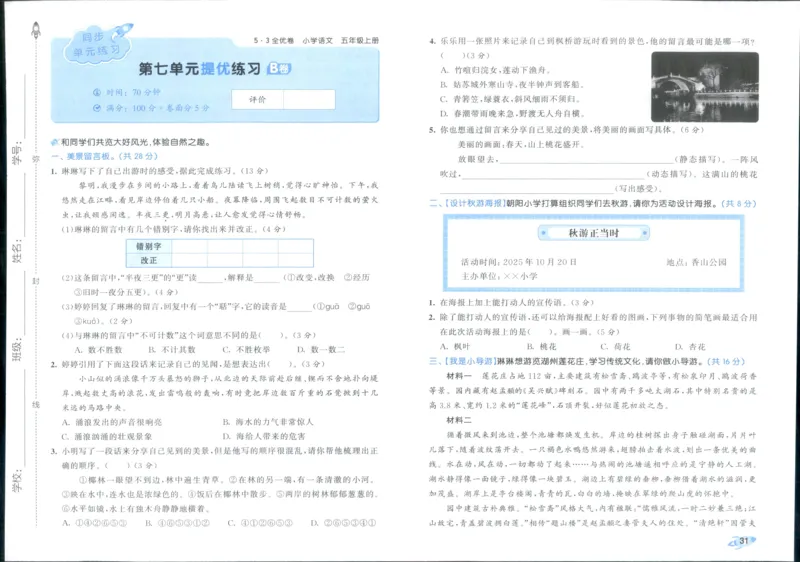Click the blank line before (静态描写)
The height and width of the screenshot is (562, 800).
point(586,162)
